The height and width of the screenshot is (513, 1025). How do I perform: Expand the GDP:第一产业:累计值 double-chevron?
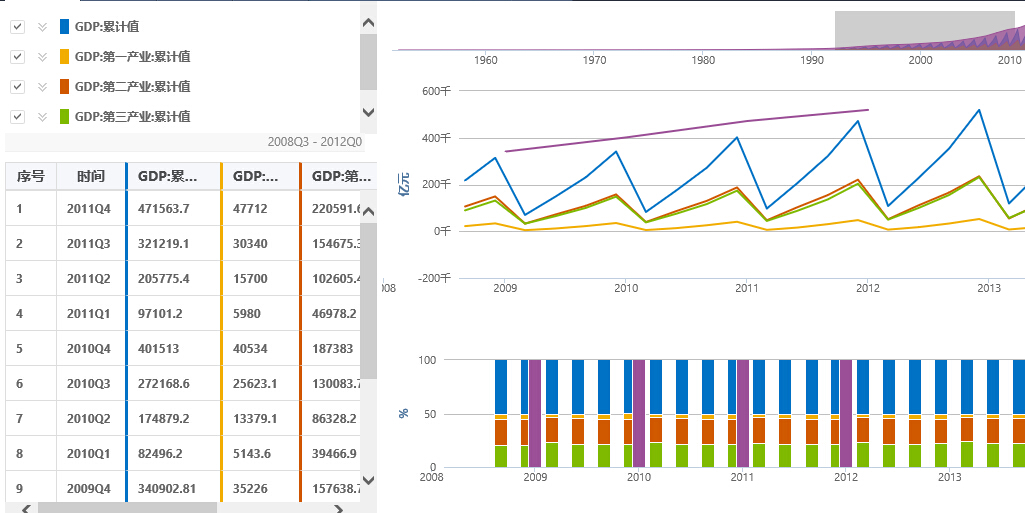42,57
